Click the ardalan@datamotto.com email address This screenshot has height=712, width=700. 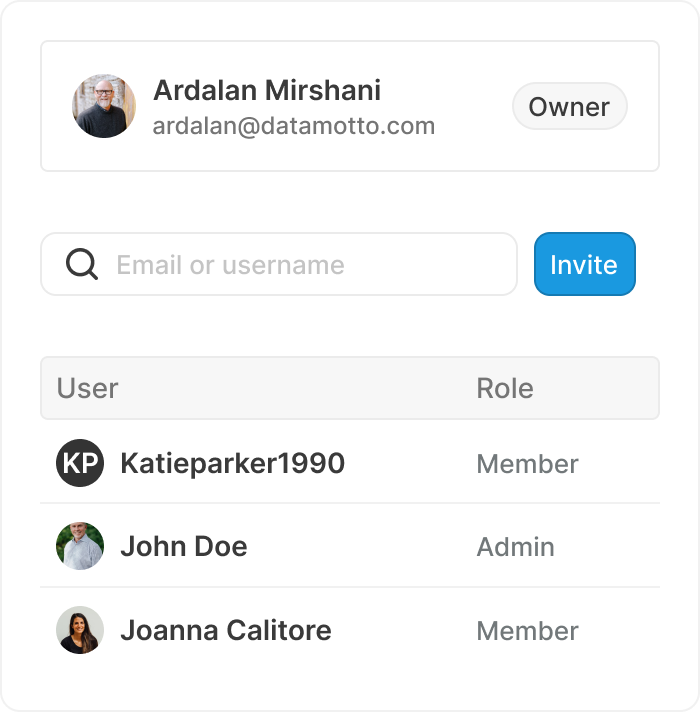(x=293, y=126)
